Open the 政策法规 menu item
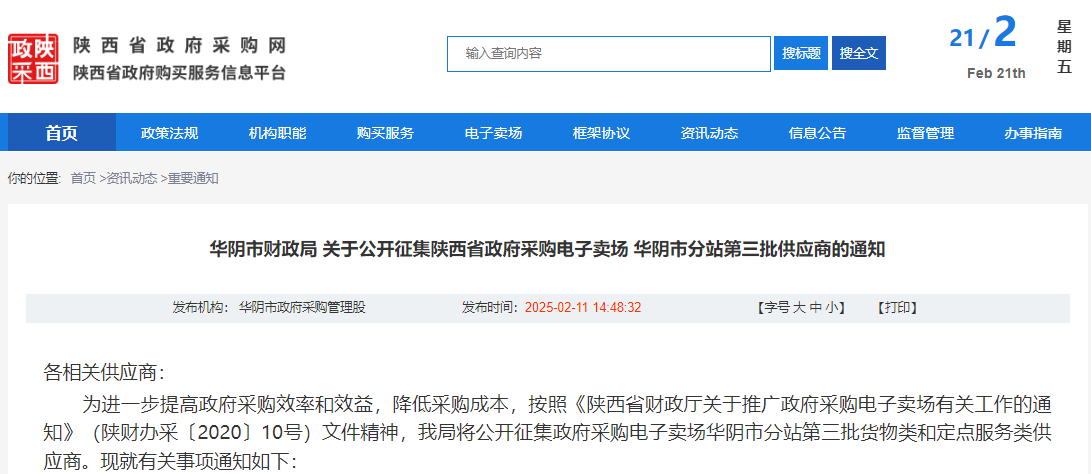The height and width of the screenshot is (474, 1091). tap(169, 133)
